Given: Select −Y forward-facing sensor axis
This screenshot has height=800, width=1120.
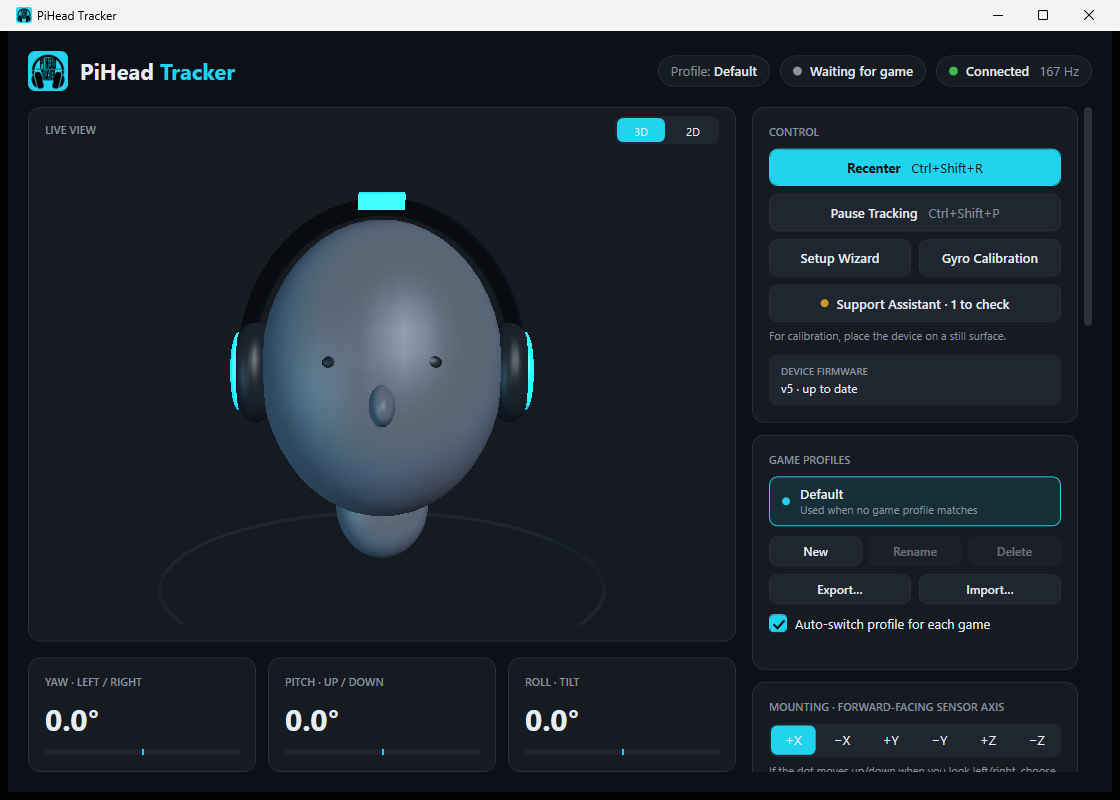Looking at the screenshot, I should click(939, 740).
